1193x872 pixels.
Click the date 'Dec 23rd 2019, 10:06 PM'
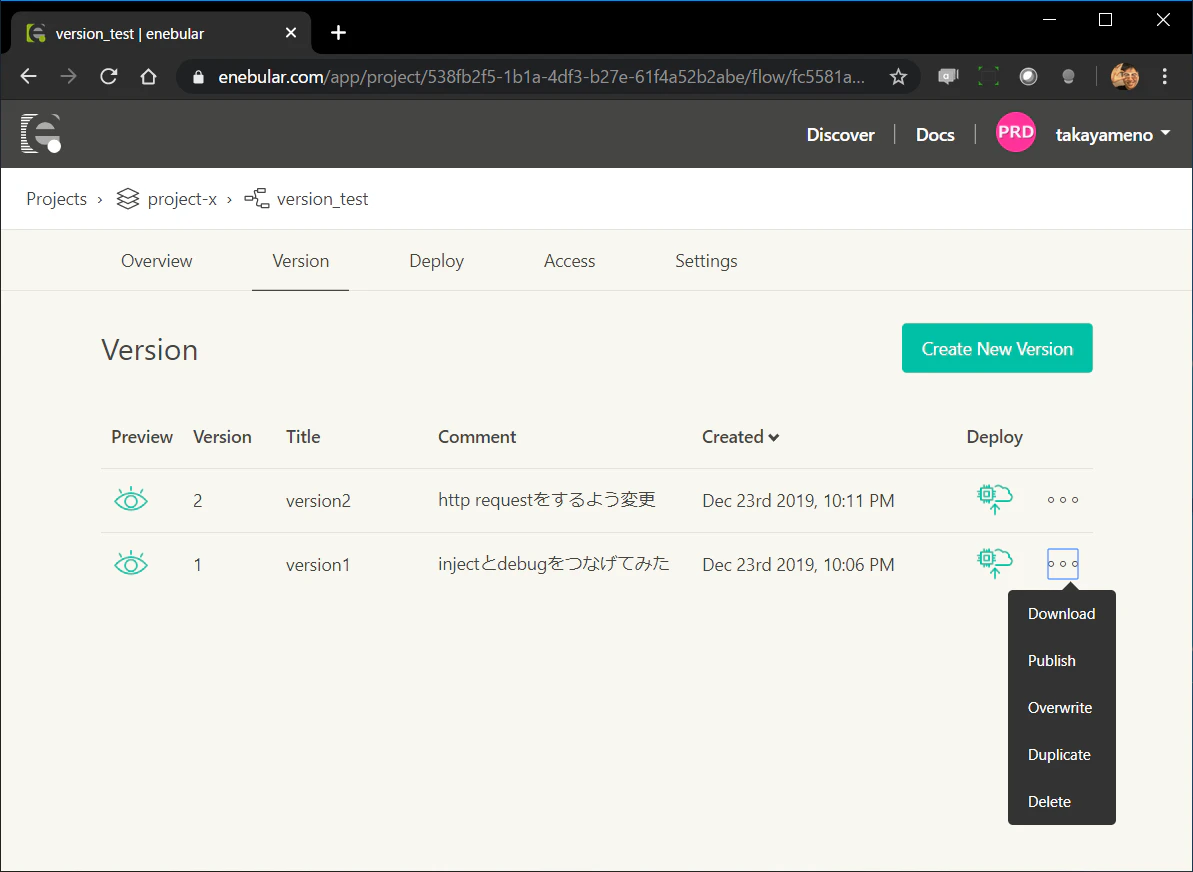[798, 565]
